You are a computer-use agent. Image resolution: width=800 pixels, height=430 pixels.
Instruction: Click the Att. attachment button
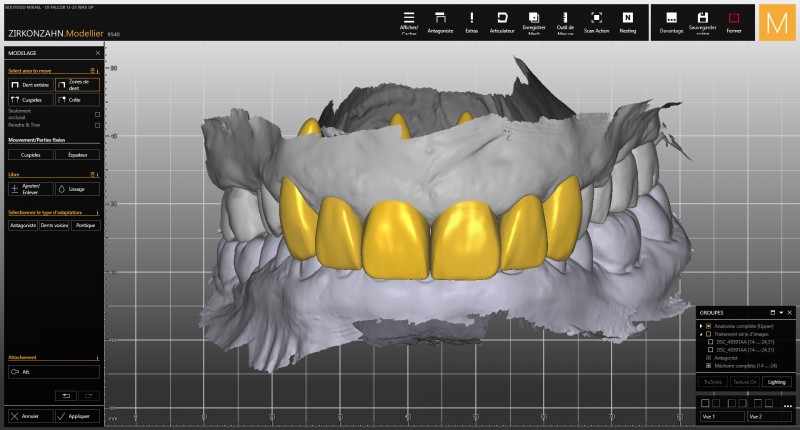click(54, 372)
